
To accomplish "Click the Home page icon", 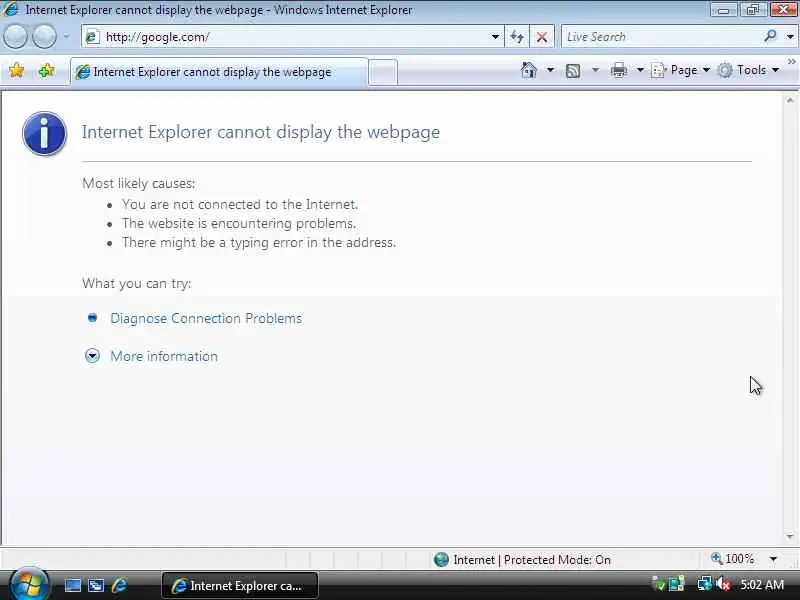I will click(529, 70).
